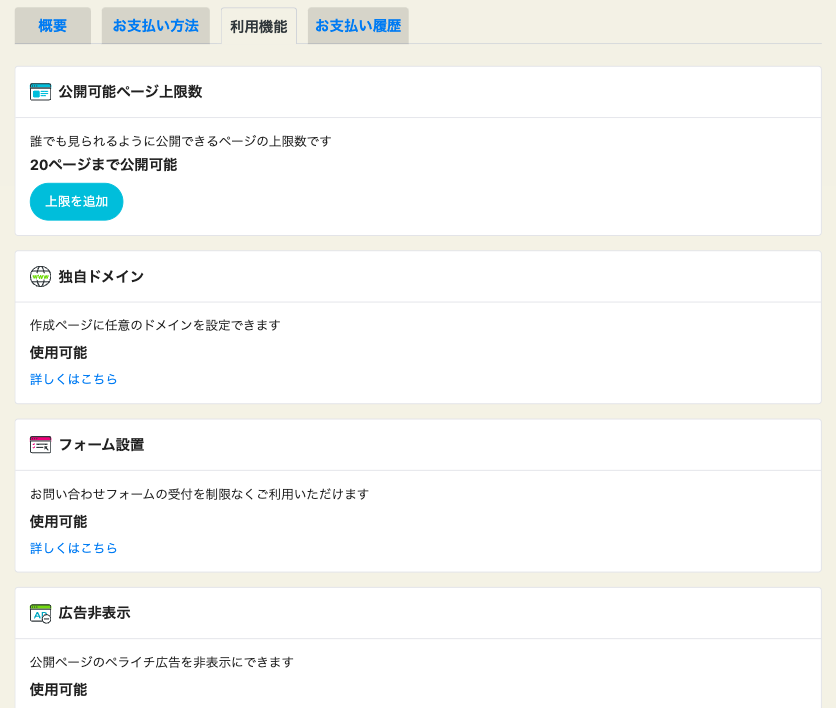Click the www globe icon beside 独自ドメイン
The width and height of the screenshot is (836, 708).
coord(41,276)
